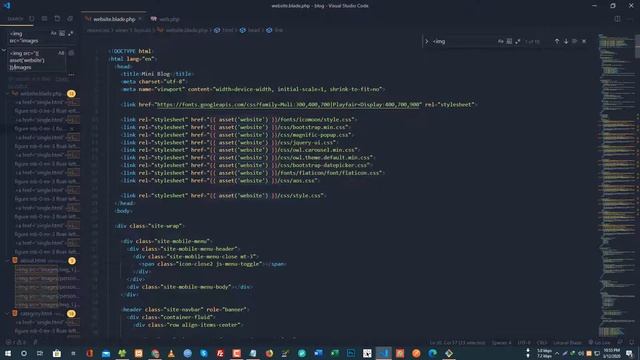640x360 pixels.
Task: Click the link breadcrumb item
Action: pos(275,30)
